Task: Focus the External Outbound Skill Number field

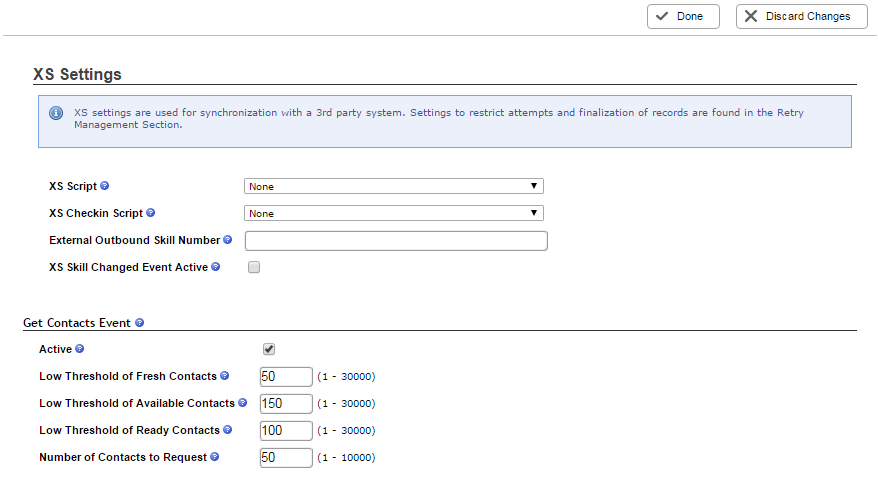Action: coord(396,241)
